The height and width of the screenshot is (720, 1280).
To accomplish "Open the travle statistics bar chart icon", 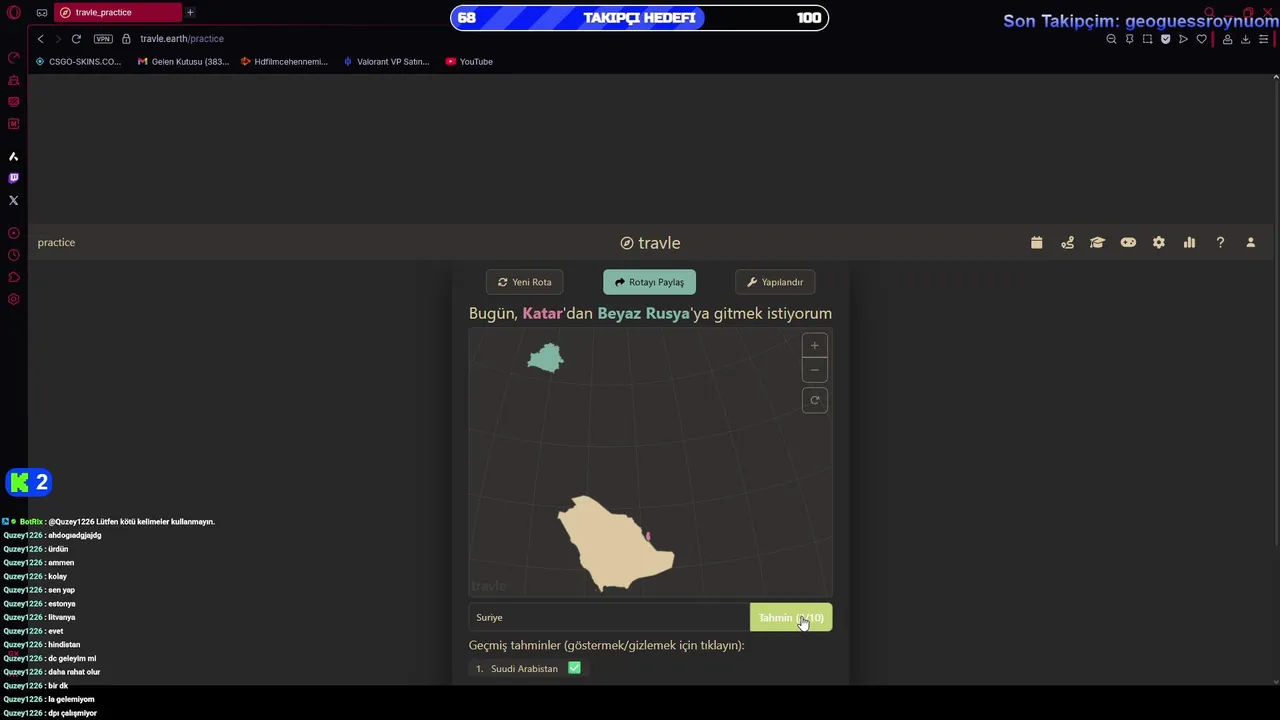I will click(x=1189, y=243).
